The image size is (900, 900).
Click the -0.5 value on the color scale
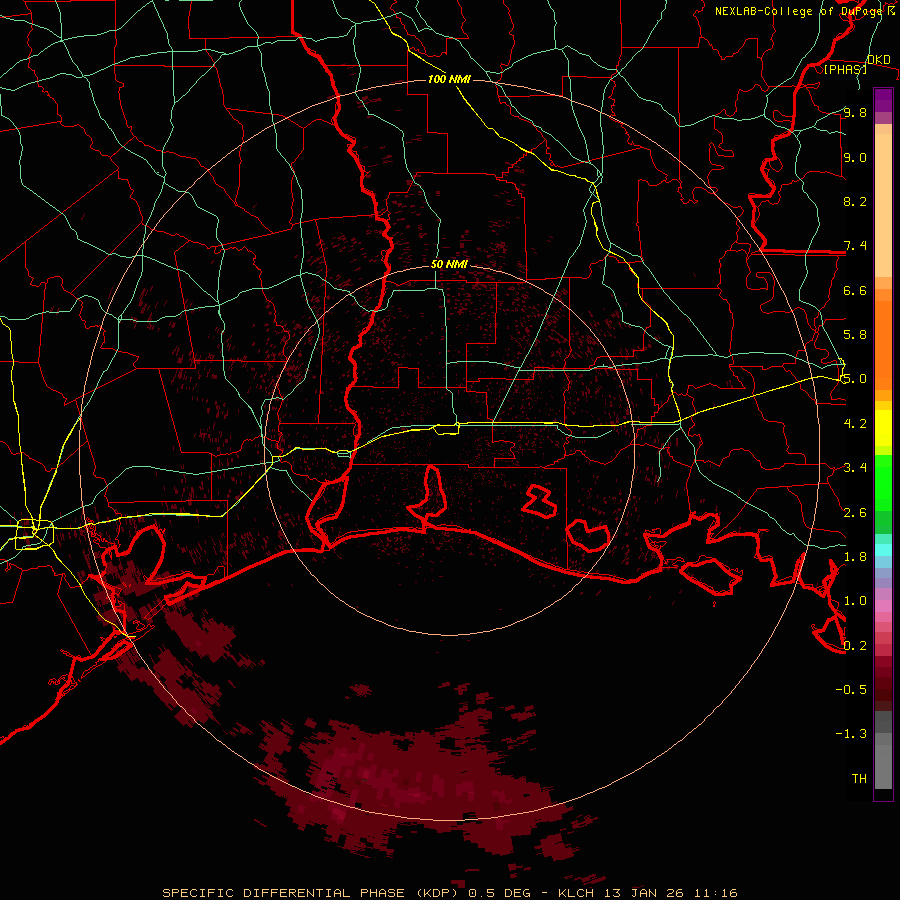point(851,690)
